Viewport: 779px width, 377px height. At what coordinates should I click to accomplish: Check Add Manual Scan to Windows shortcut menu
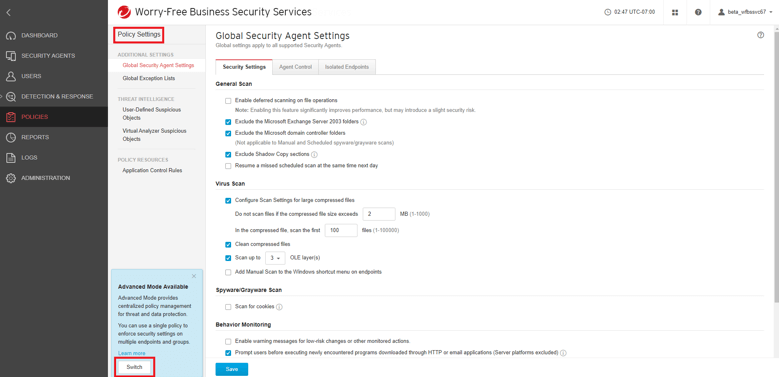[228, 272]
